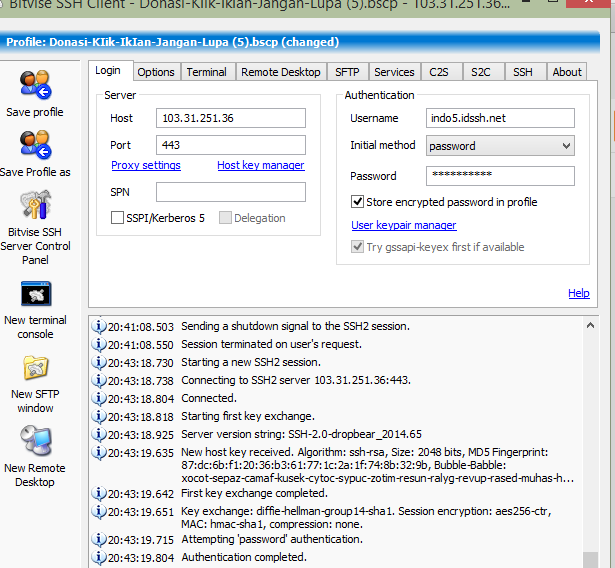The height and width of the screenshot is (568, 615).
Task: Click the empty SPN input field
Action: (231, 192)
